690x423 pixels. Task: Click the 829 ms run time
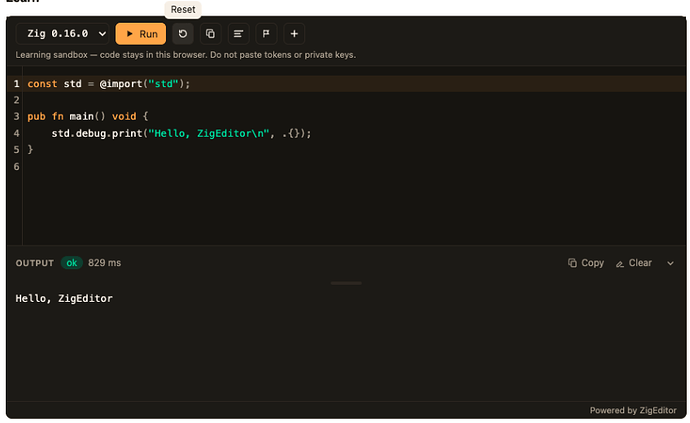(x=104, y=263)
